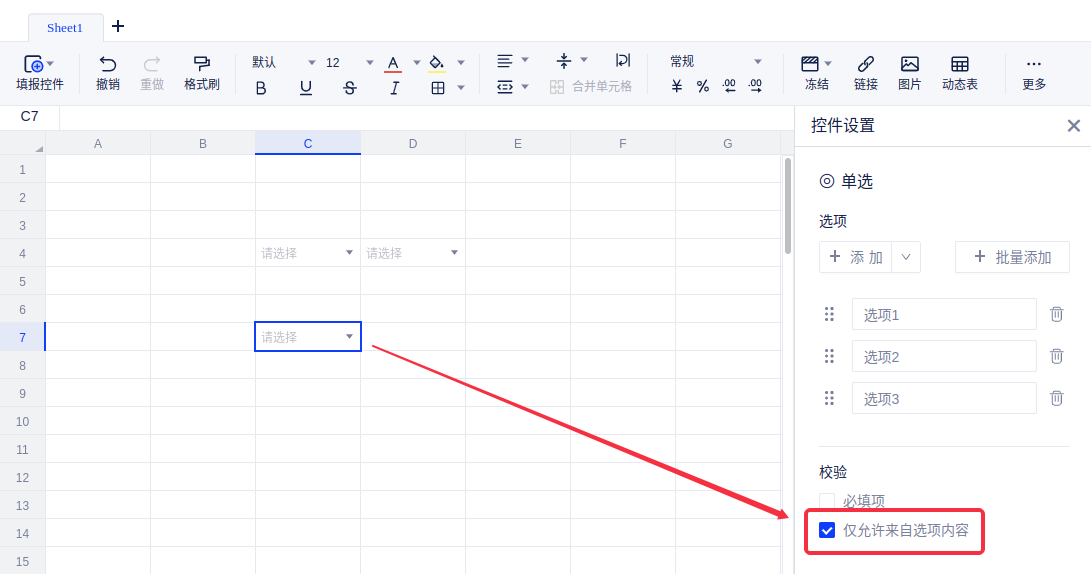The height and width of the screenshot is (574, 1091).
Task: Uncheck 仅允许来自选项内容 checkbox
Action: pyautogui.click(x=827, y=530)
